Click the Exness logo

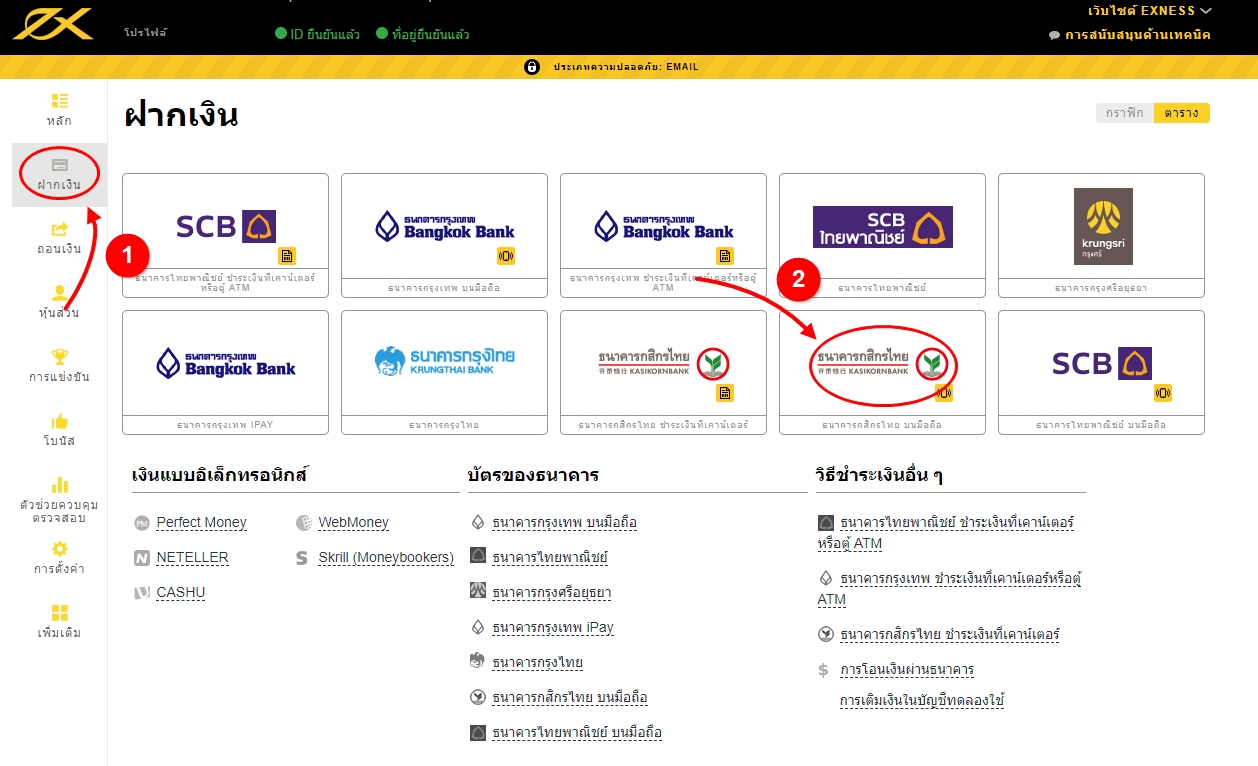point(53,23)
